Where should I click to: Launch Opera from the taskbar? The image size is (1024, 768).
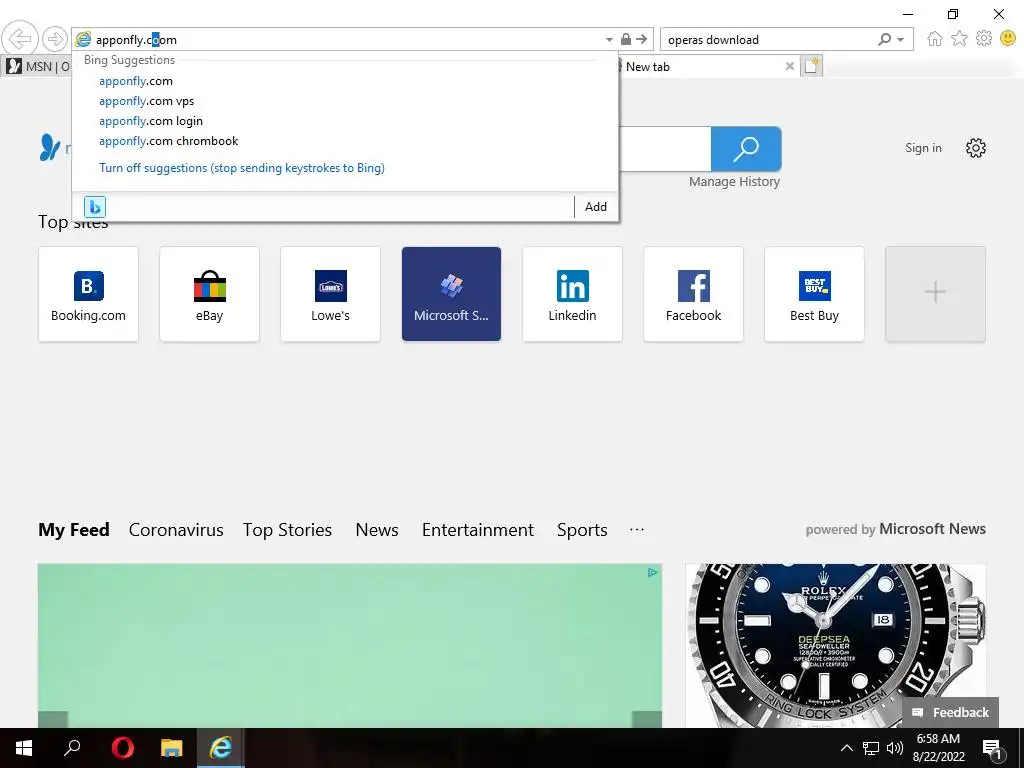pos(122,748)
